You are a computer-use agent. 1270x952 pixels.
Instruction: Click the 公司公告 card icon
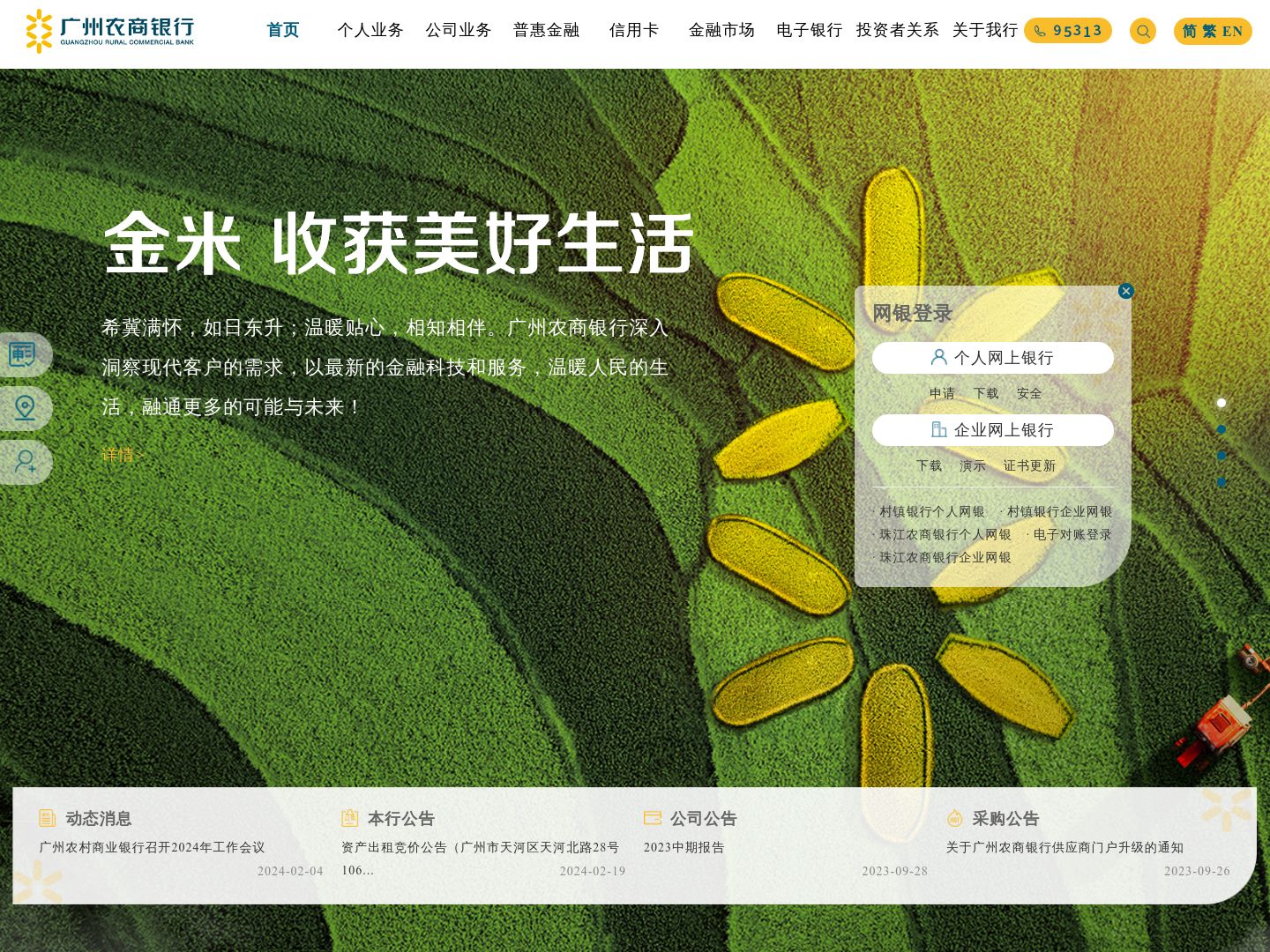pos(653,818)
